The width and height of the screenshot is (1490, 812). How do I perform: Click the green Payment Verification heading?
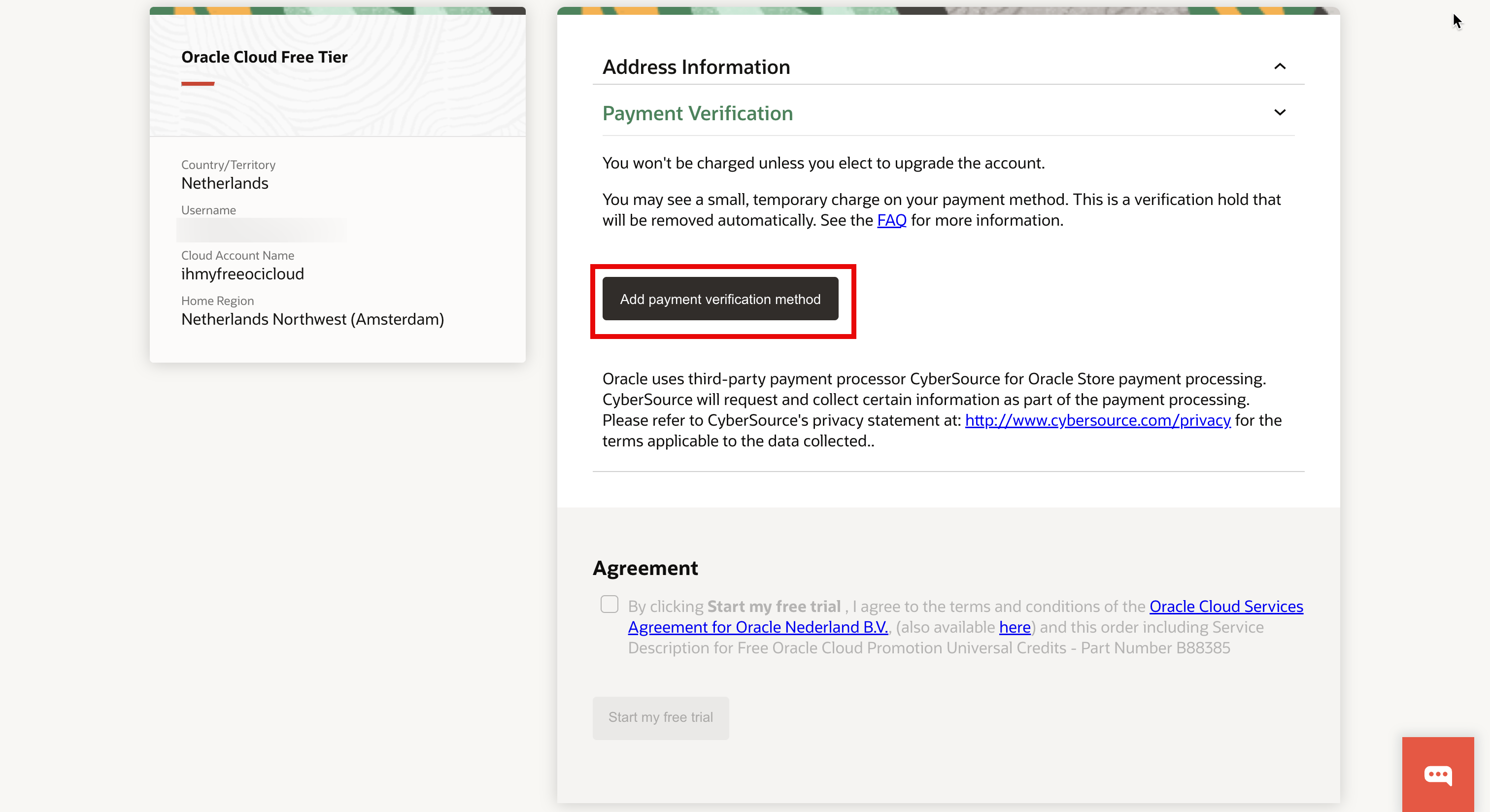(x=697, y=113)
